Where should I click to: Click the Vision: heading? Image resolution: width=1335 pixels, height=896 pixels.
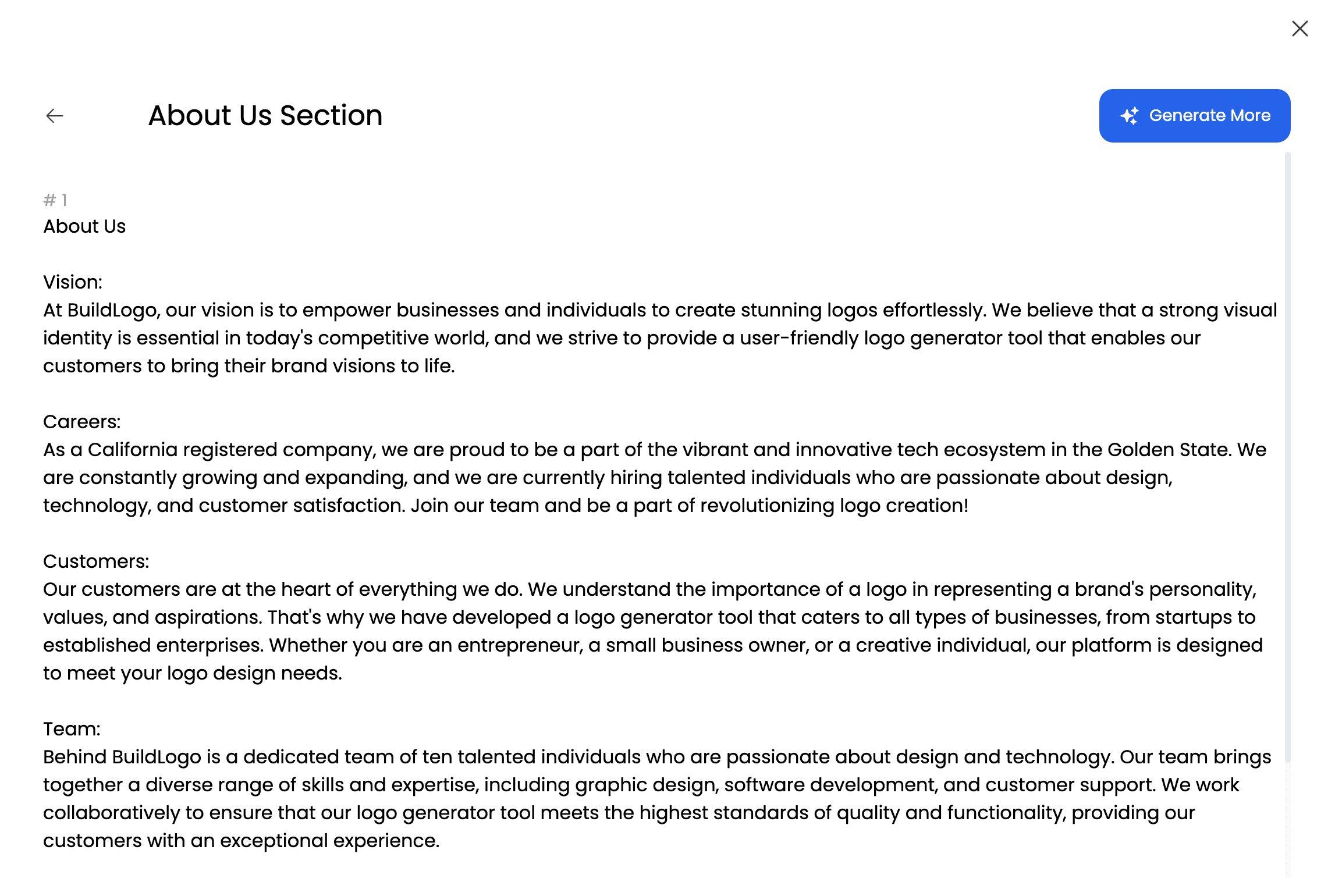pos(73,282)
